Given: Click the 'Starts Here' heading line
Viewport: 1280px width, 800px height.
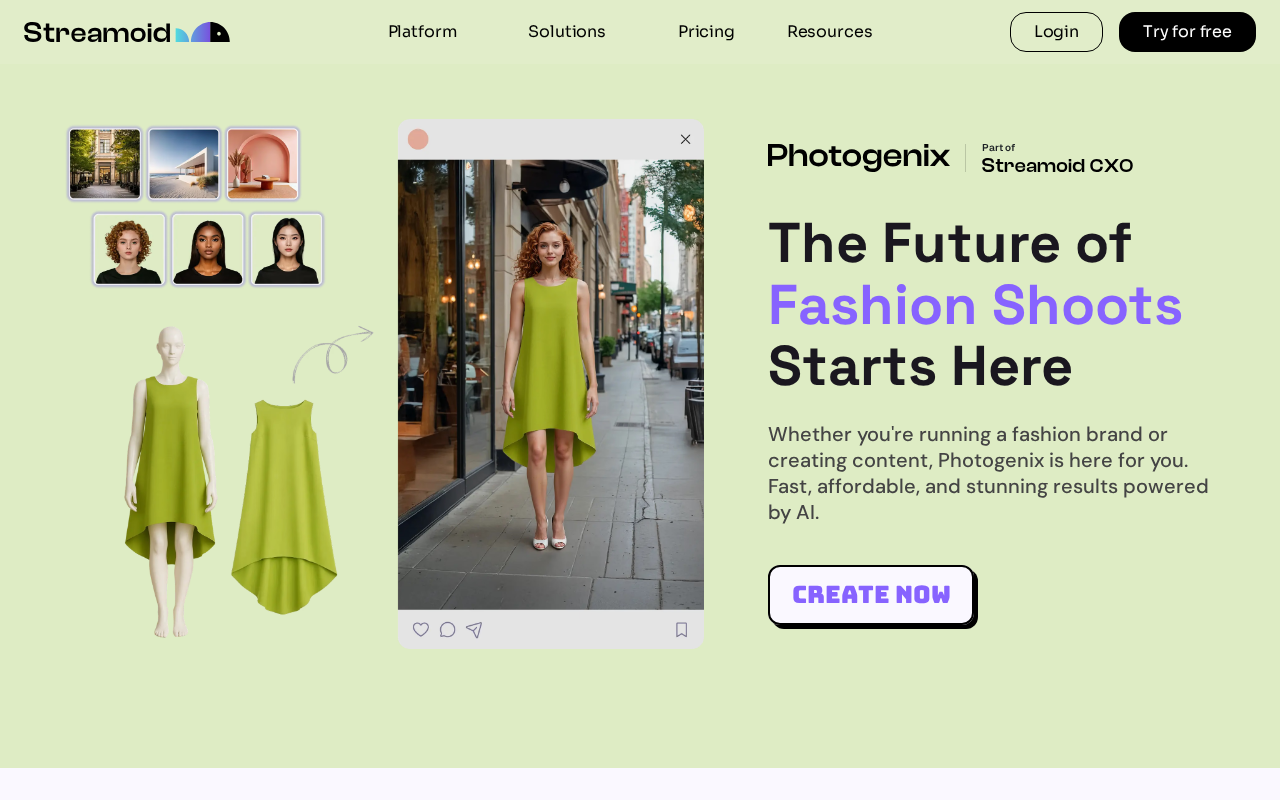Looking at the screenshot, I should pos(920,366).
